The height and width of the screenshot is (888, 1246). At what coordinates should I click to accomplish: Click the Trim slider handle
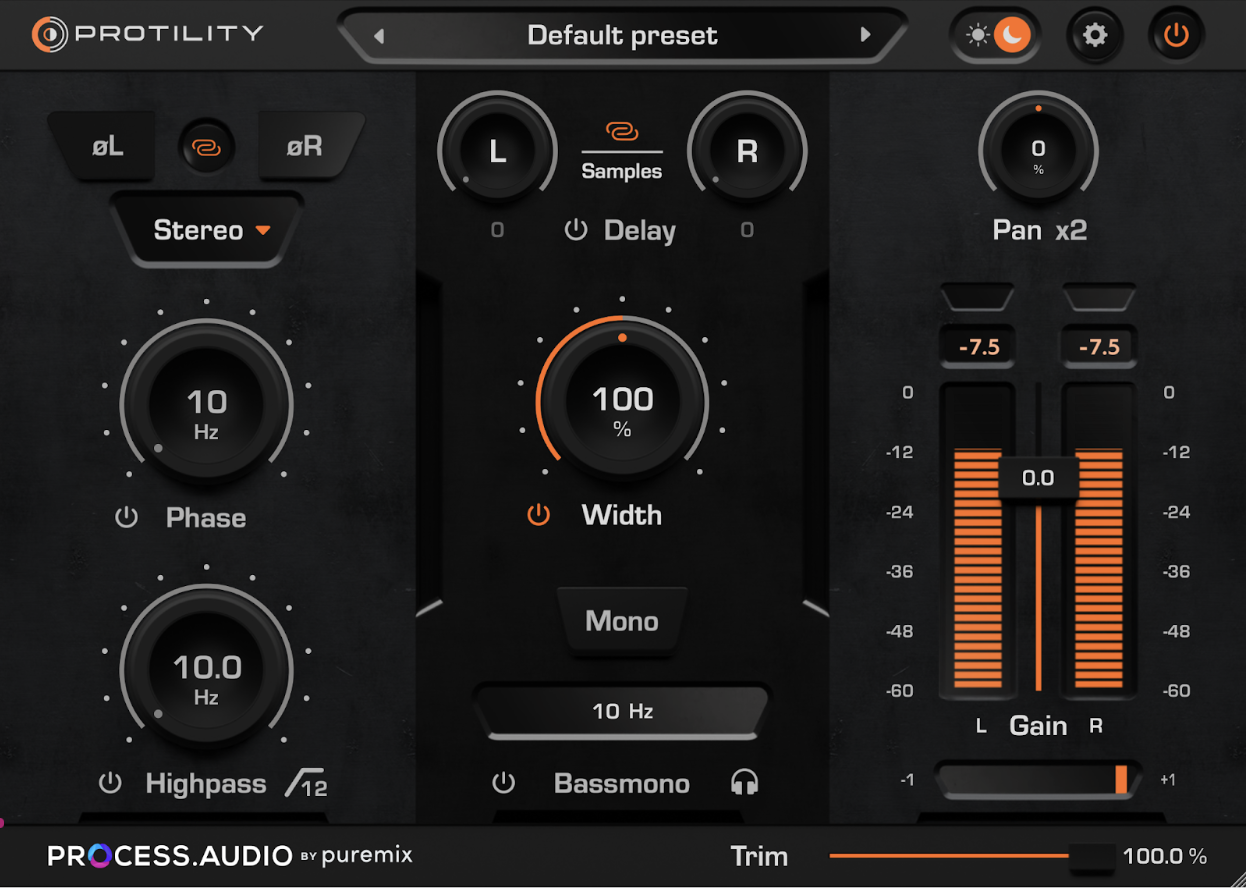pyautogui.click(x=1091, y=857)
